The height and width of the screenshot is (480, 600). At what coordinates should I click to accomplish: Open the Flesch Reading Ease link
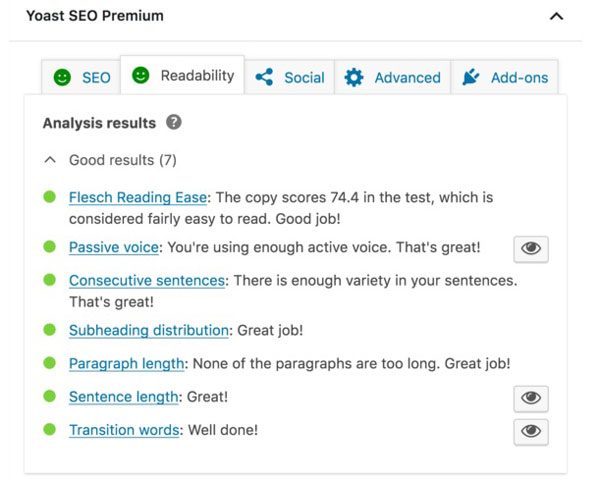point(138,197)
